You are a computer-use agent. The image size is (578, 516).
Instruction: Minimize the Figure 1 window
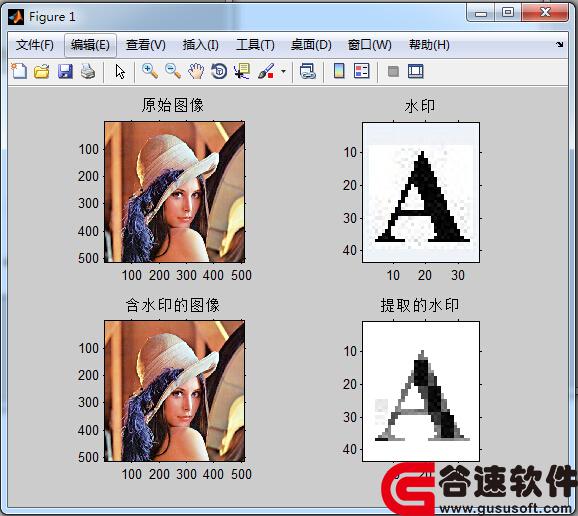pos(481,13)
